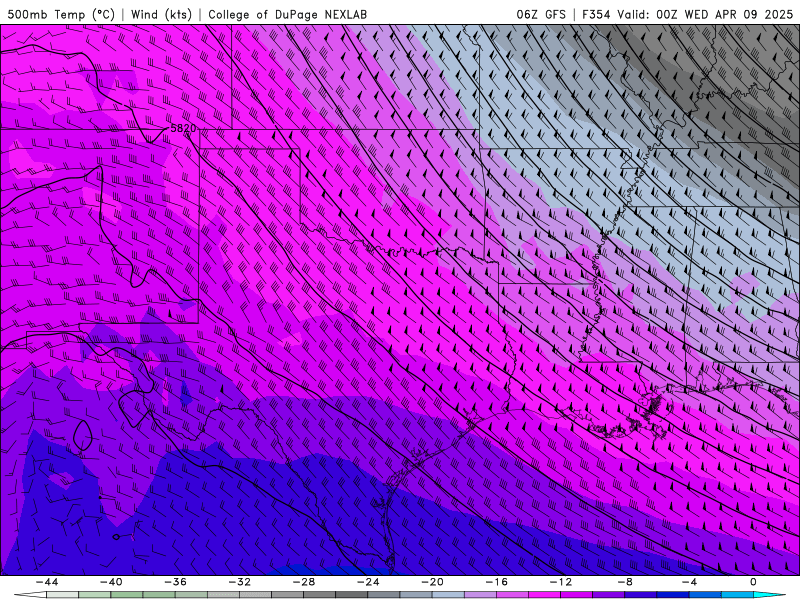Screen dimensions: 800x600
Task: Click the "-44" color scale label
Action: pos(47,582)
